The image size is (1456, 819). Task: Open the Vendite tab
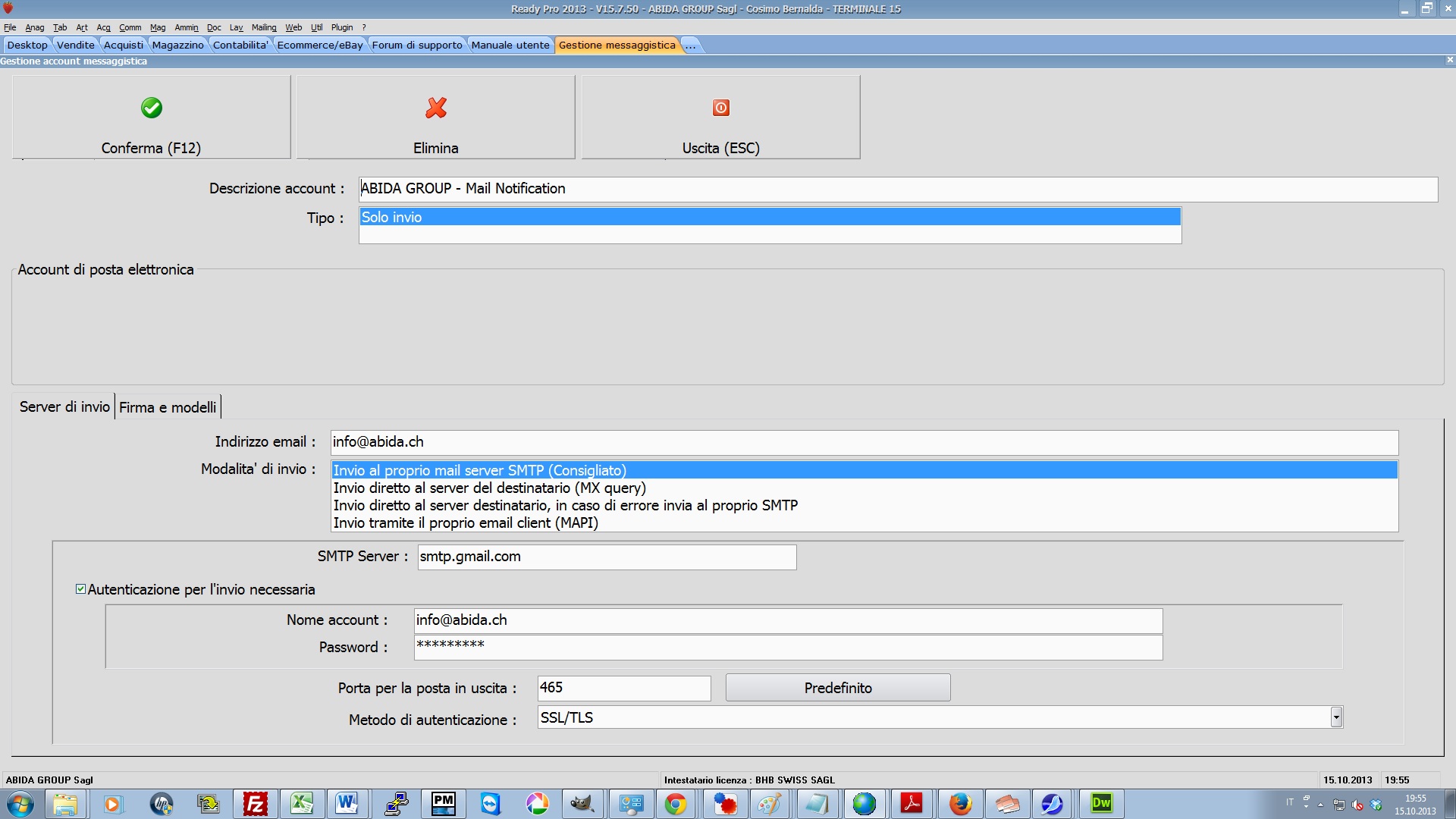pos(76,45)
